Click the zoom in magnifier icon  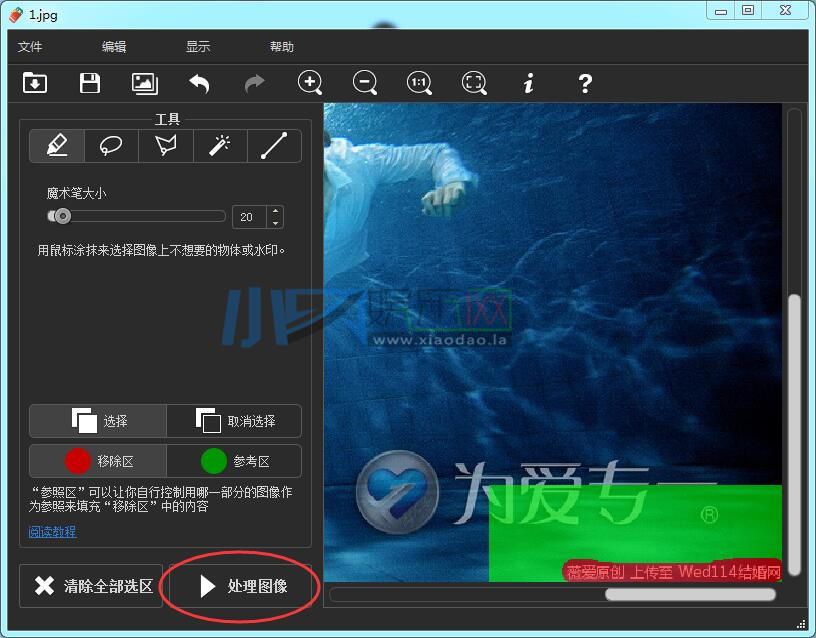[310, 83]
